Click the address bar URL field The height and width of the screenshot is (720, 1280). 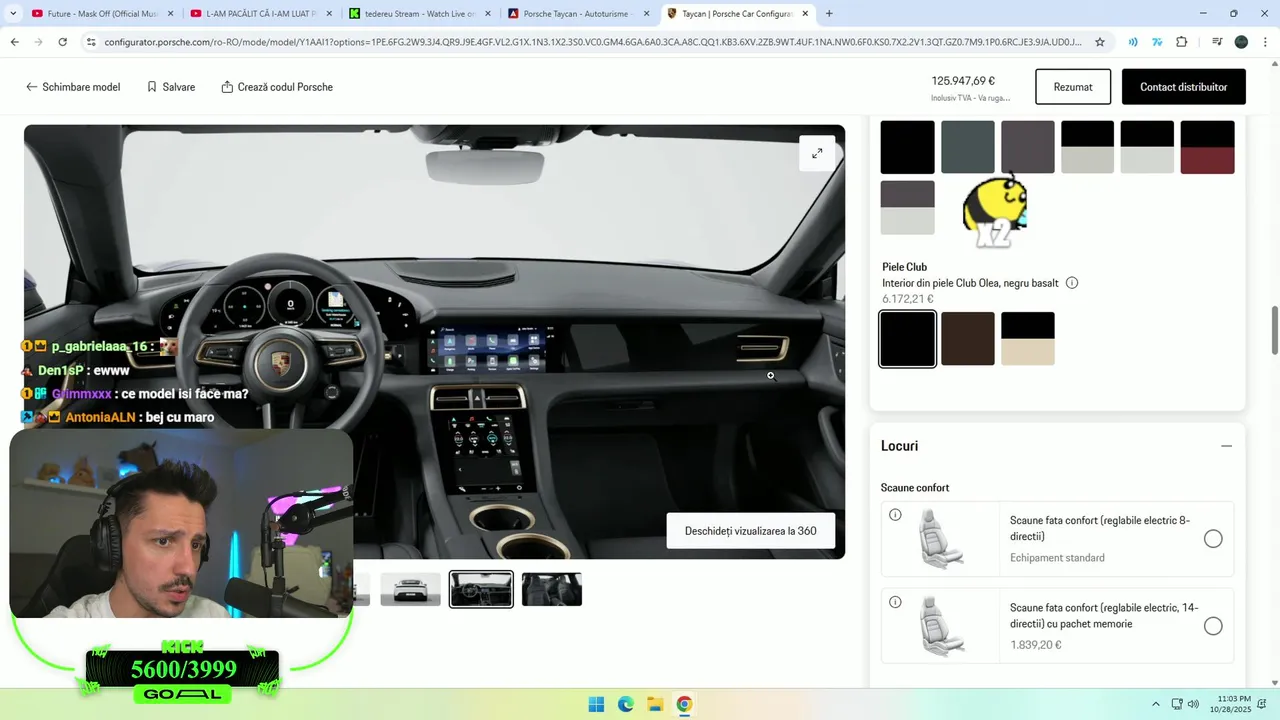pyautogui.click(x=592, y=42)
